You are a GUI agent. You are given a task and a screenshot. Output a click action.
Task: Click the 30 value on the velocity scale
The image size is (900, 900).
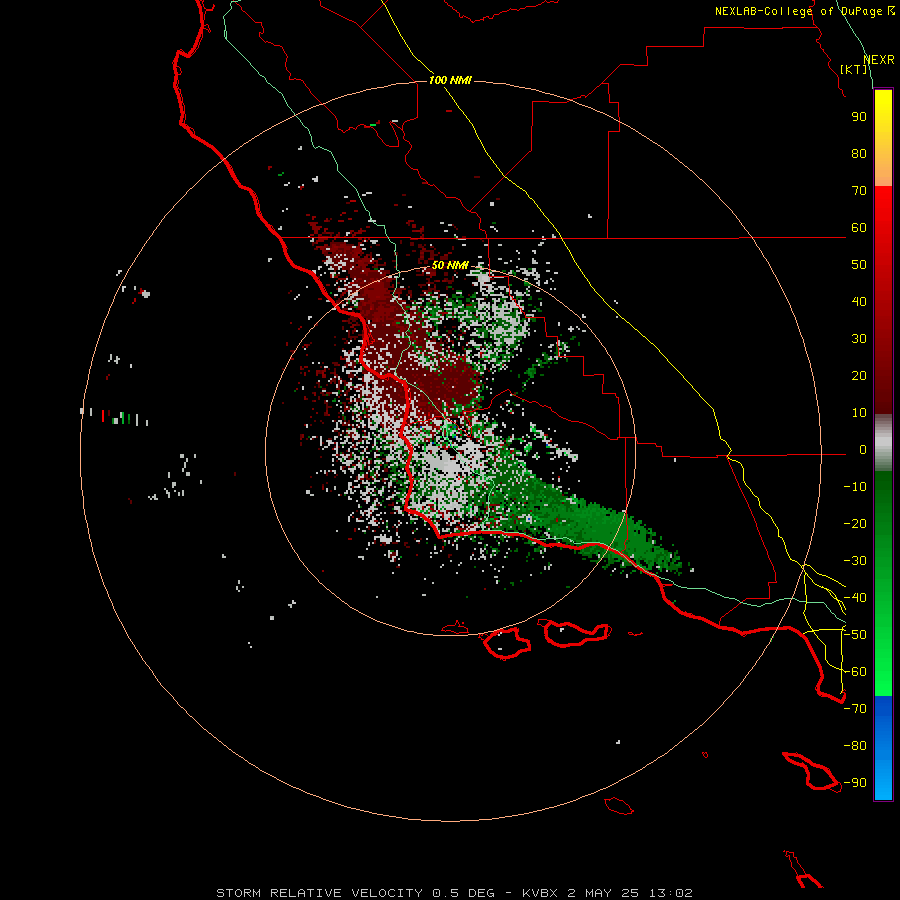[859, 339]
